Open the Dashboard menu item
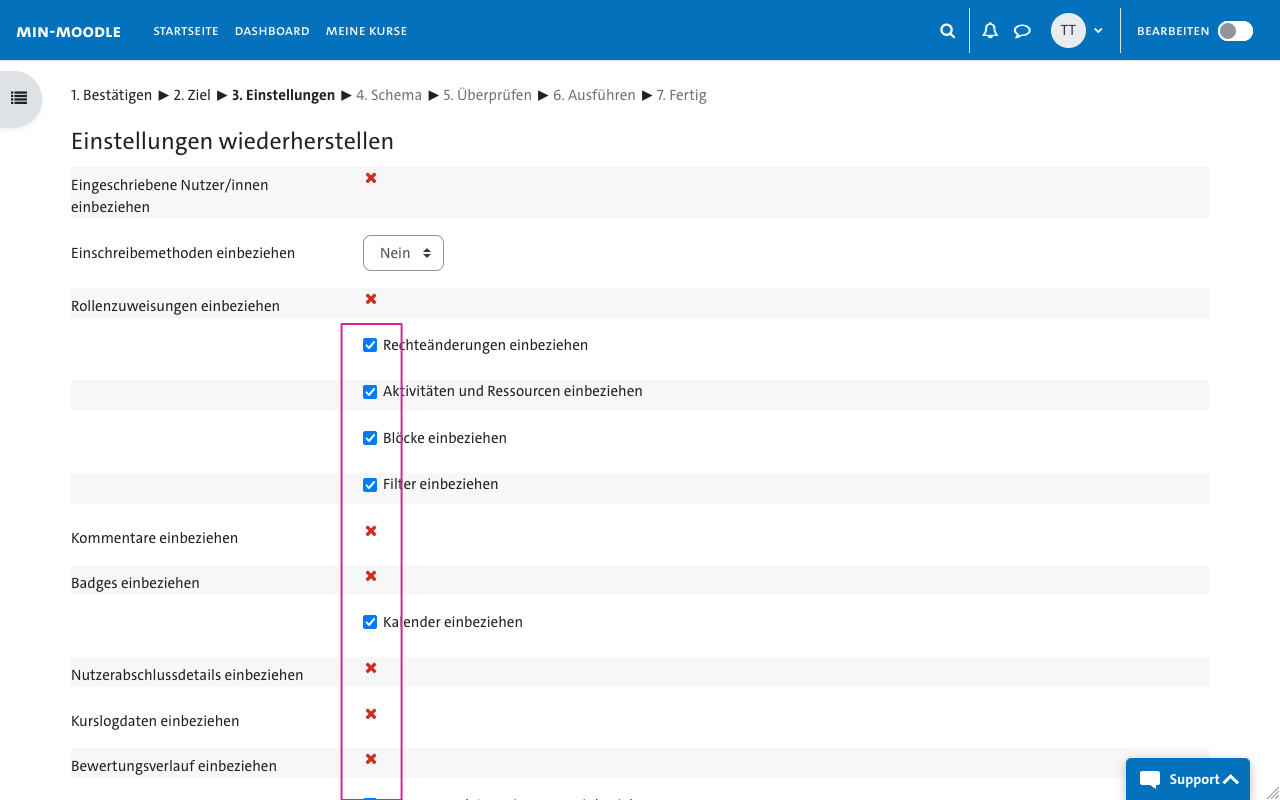1280x800 pixels. [272, 31]
